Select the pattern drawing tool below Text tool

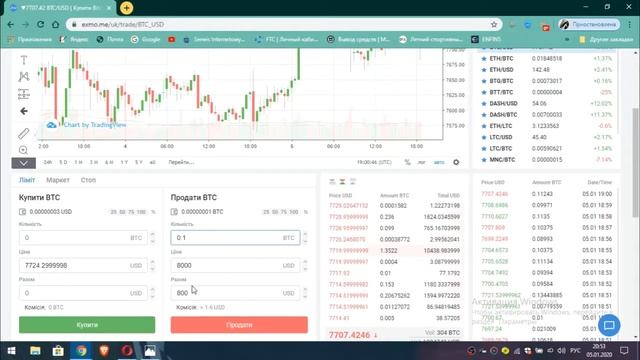pos(24,76)
